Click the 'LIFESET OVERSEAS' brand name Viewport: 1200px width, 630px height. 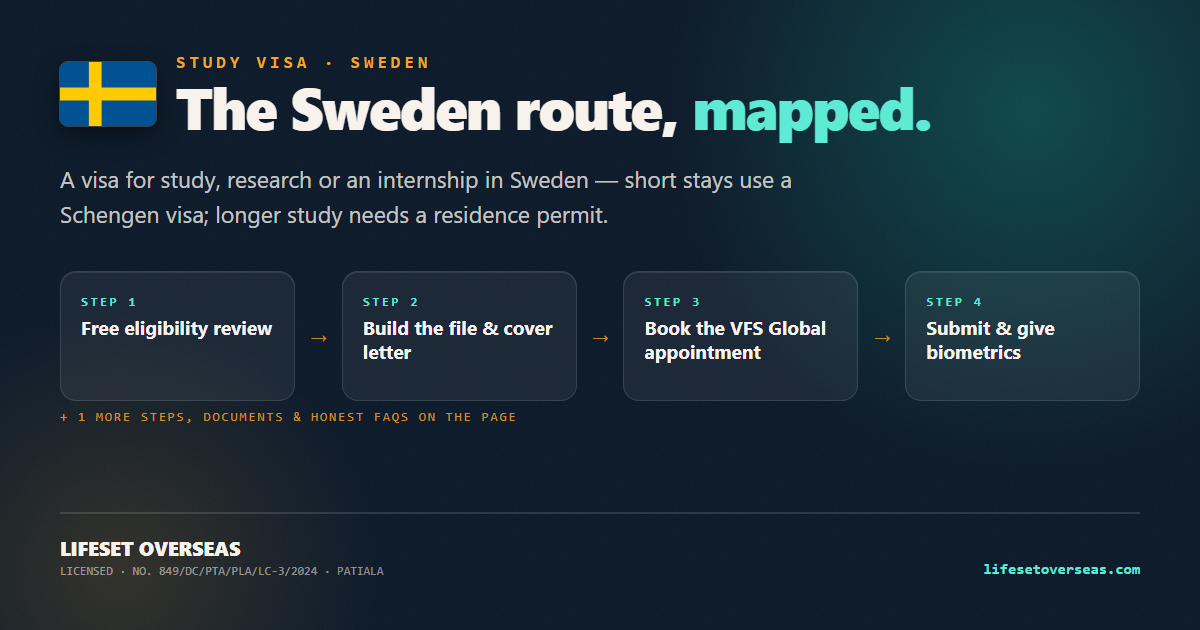point(150,549)
